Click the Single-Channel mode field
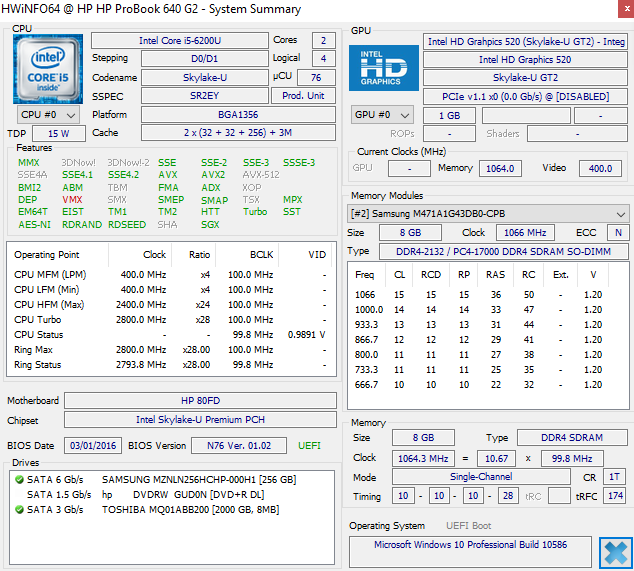634x571 pixels. [481, 477]
